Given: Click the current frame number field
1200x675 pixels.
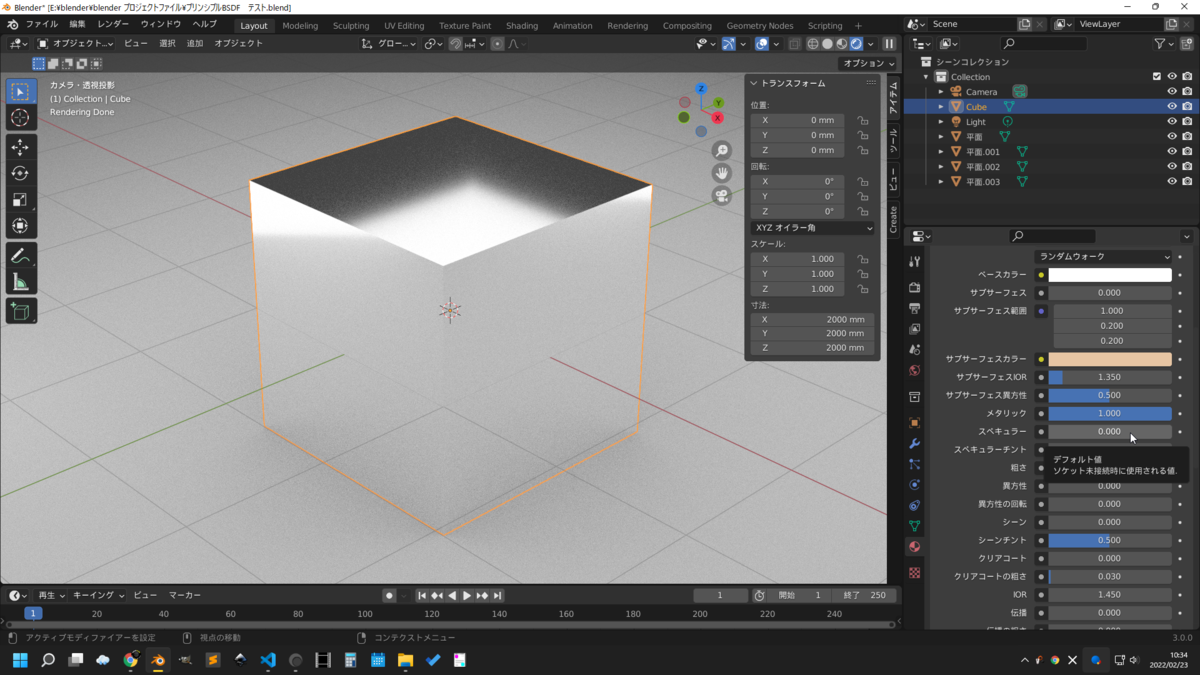Looking at the screenshot, I should coord(720,595).
